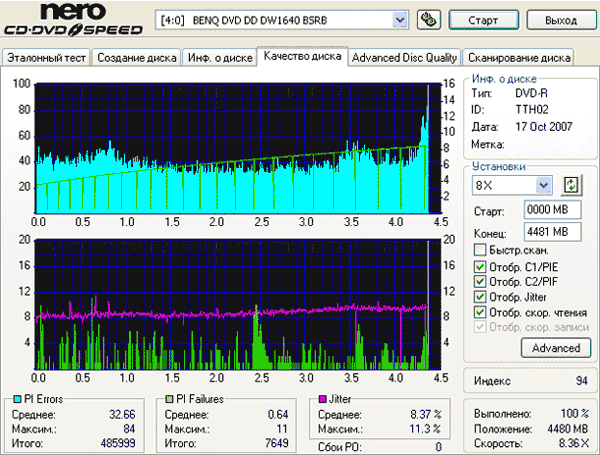Open the Инф. о диске tab
Screen dimensions: 600x455
click(220, 58)
